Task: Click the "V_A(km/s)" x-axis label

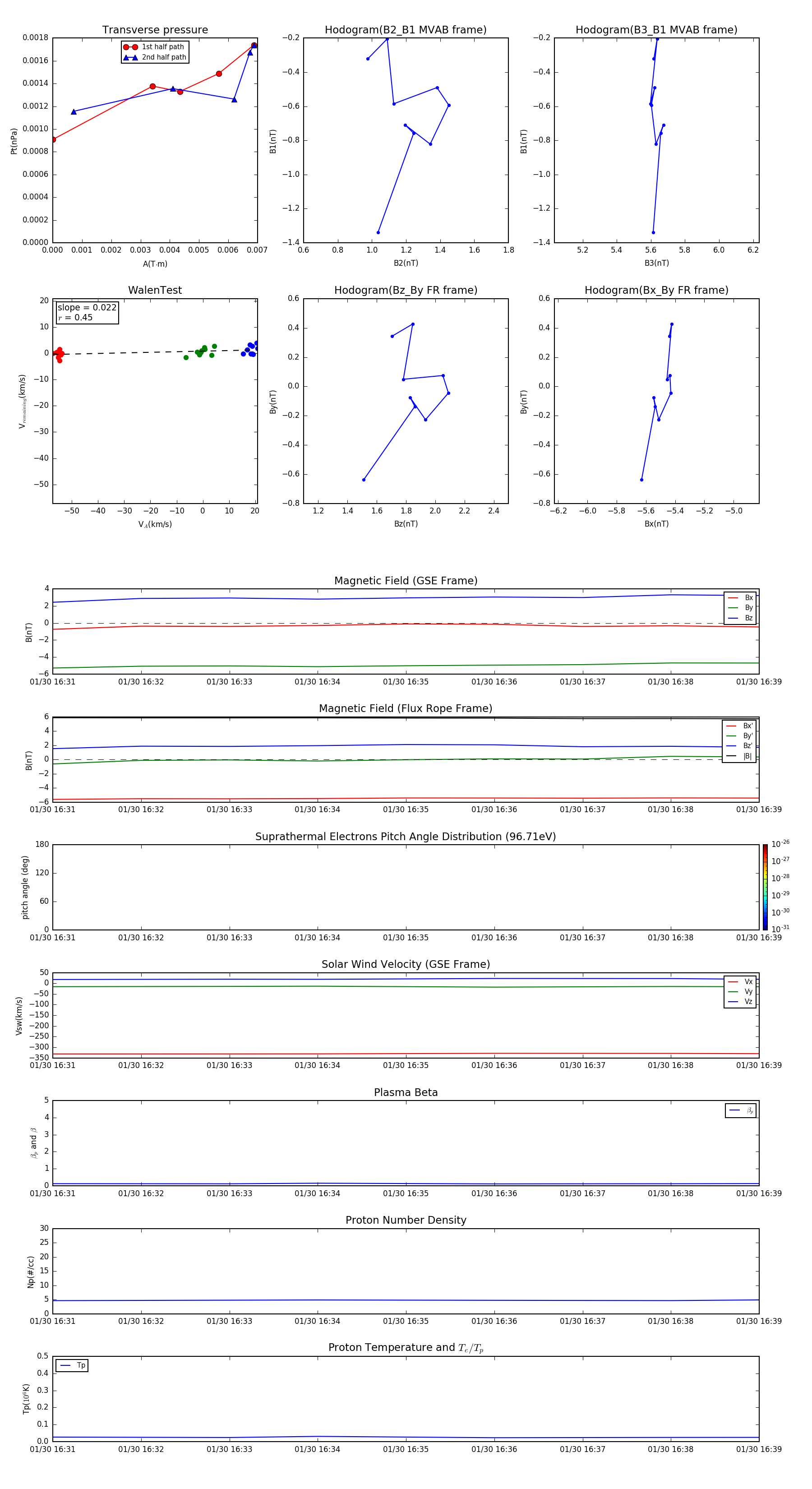Action: pos(155,524)
